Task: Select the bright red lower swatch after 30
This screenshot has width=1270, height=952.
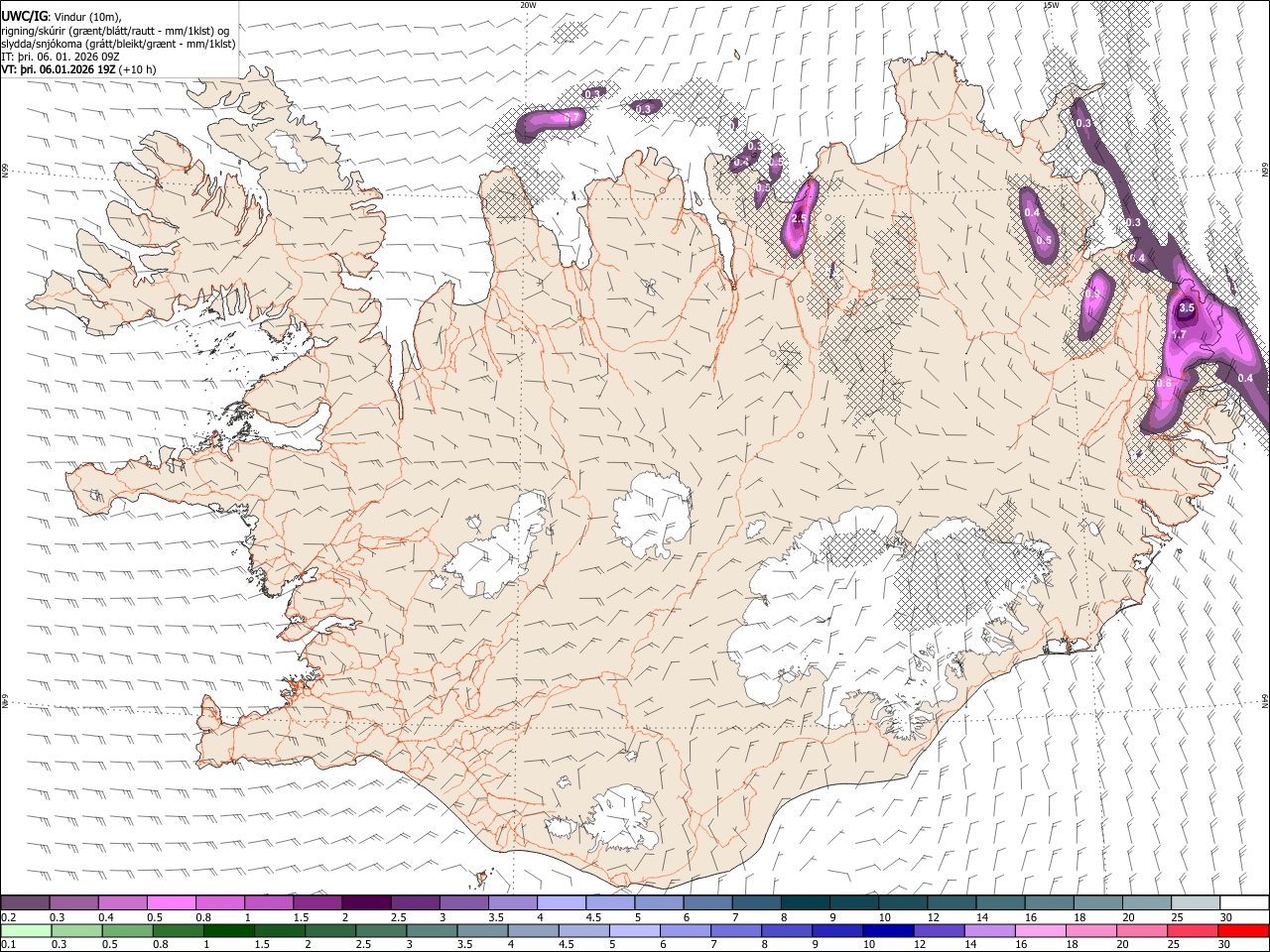Action: click(x=1242, y=930)
